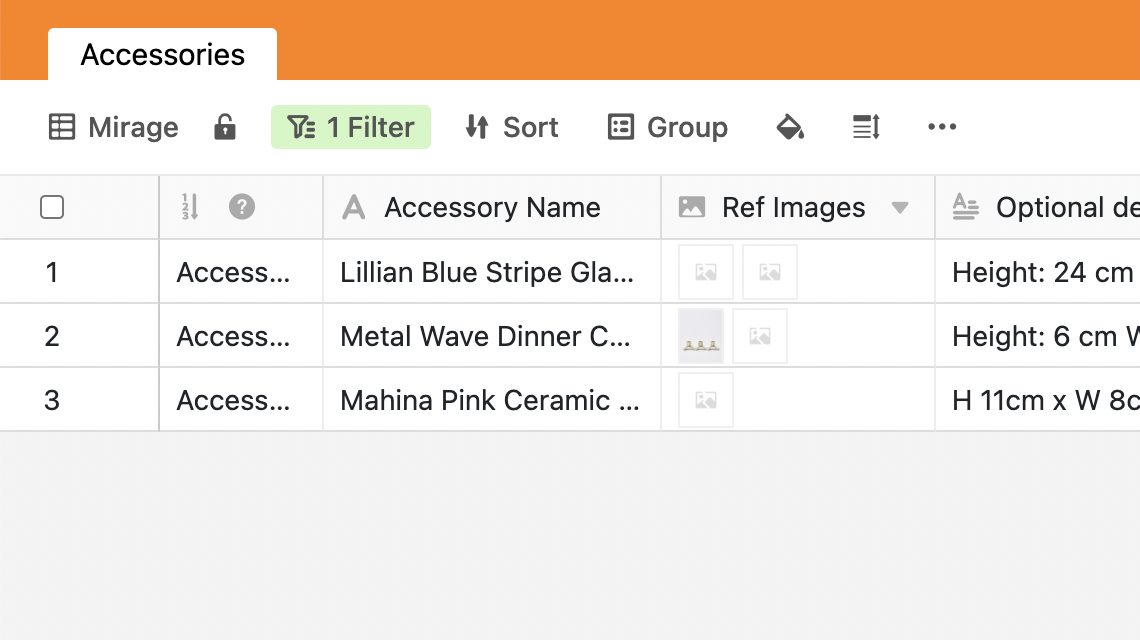This screenshot has width=1140, height=640.
Task: Open the 1 Filter menu
Action: point(351,127)
